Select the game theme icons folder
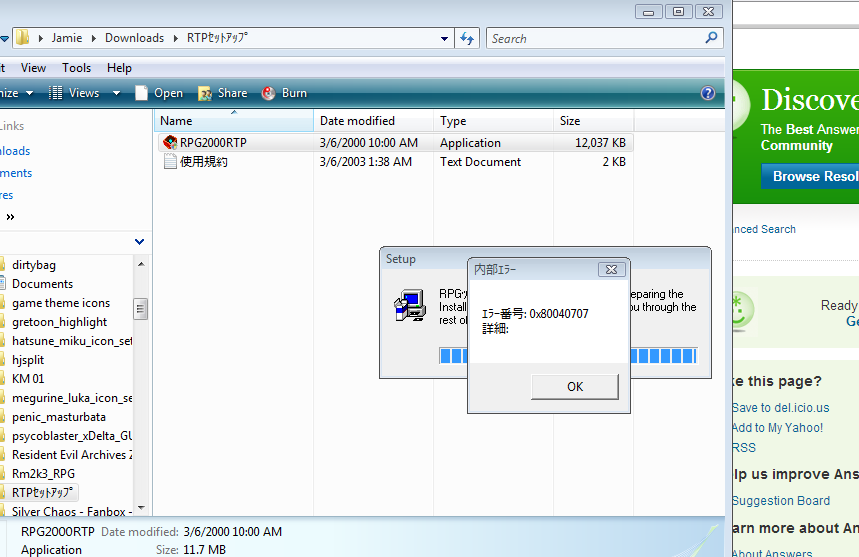 pos(61,303)
